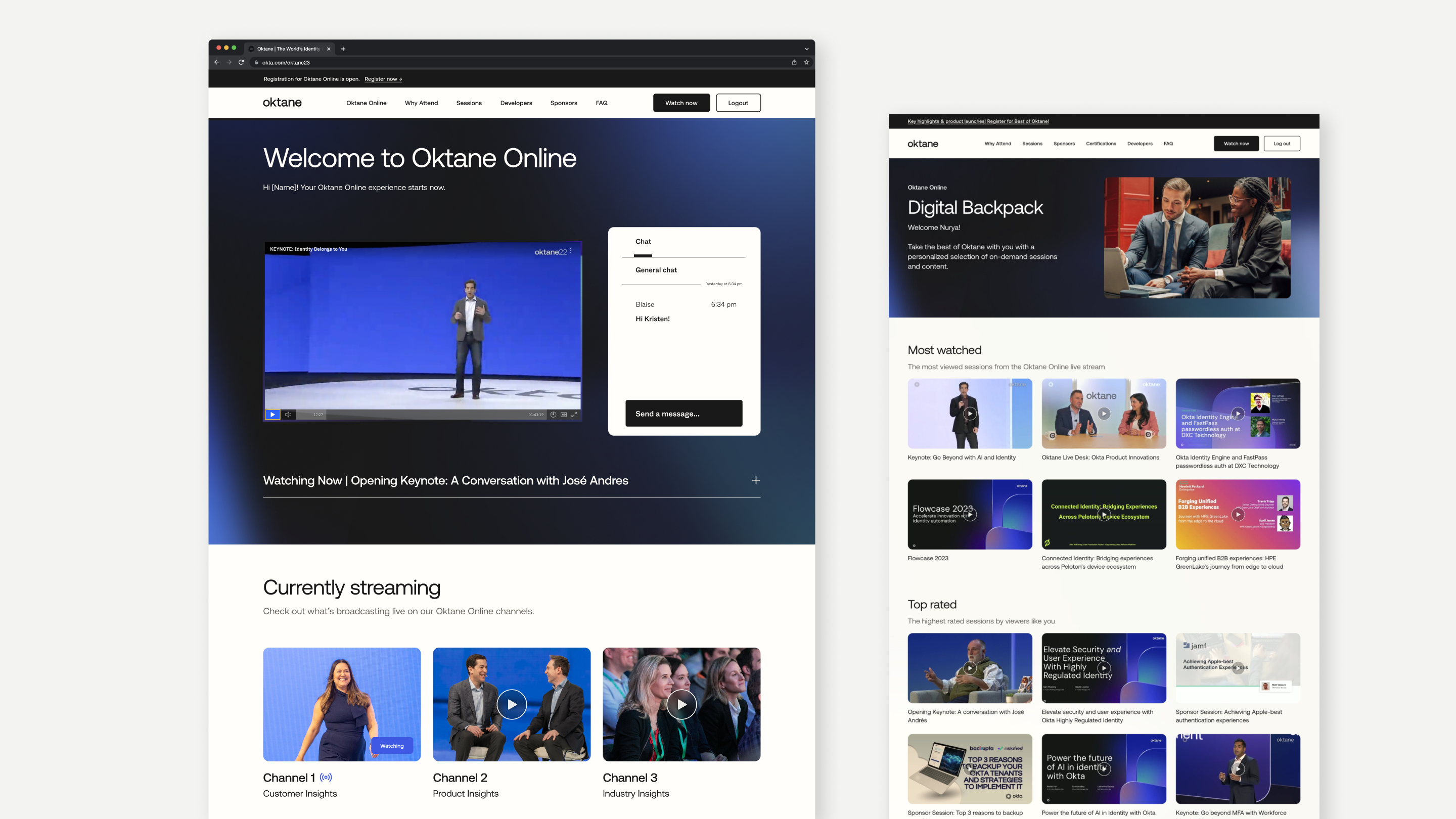Open the three-dot video options menu
Screen dimensions: 1456x819
[570, 251]
